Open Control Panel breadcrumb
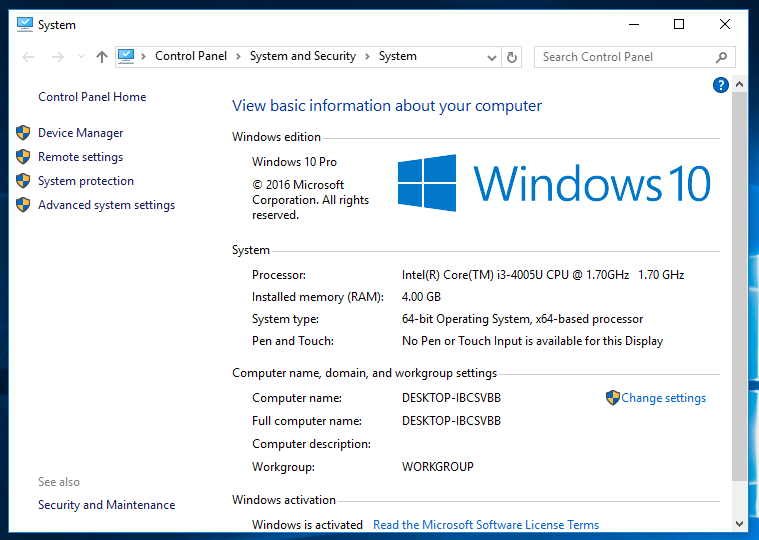This screenshot has width=759, height=540. [191, 56]
